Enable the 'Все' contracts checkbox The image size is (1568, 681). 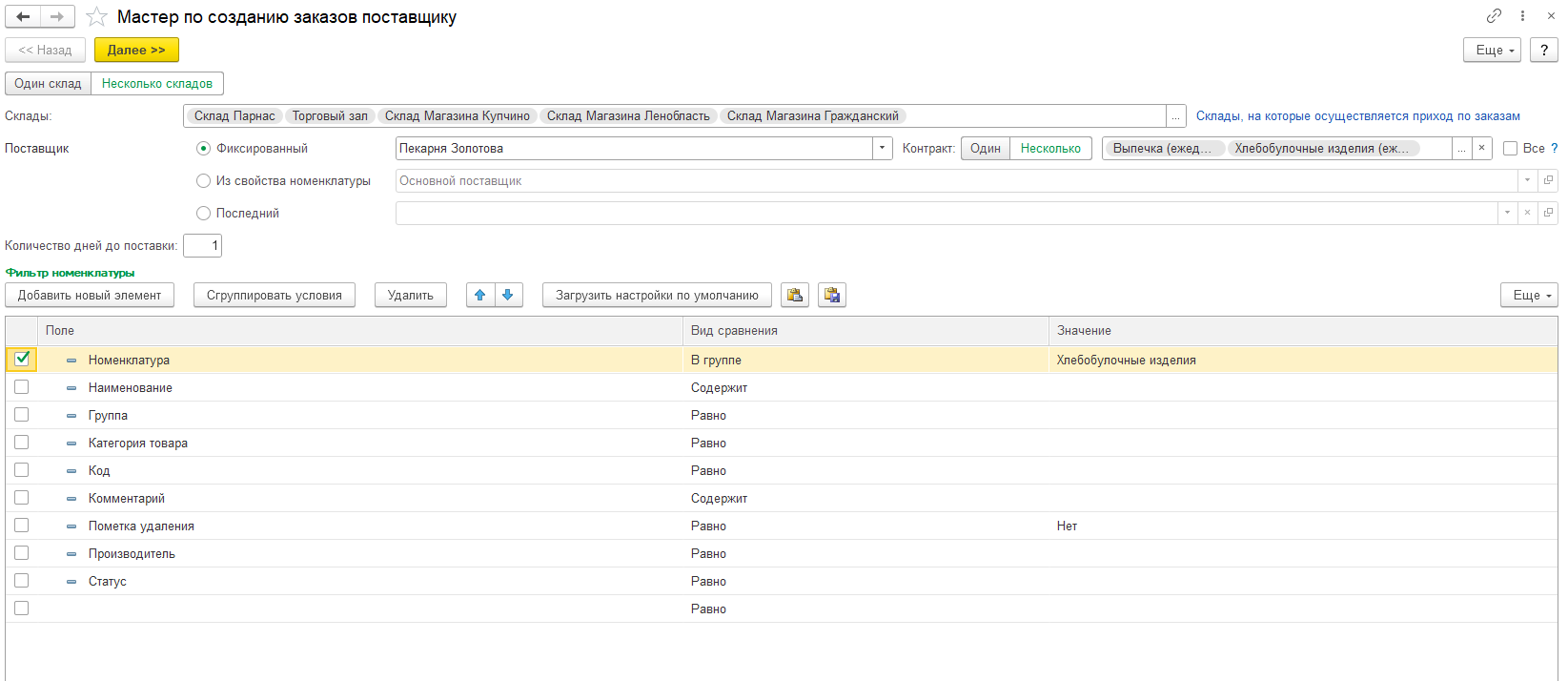[1510, 149]
